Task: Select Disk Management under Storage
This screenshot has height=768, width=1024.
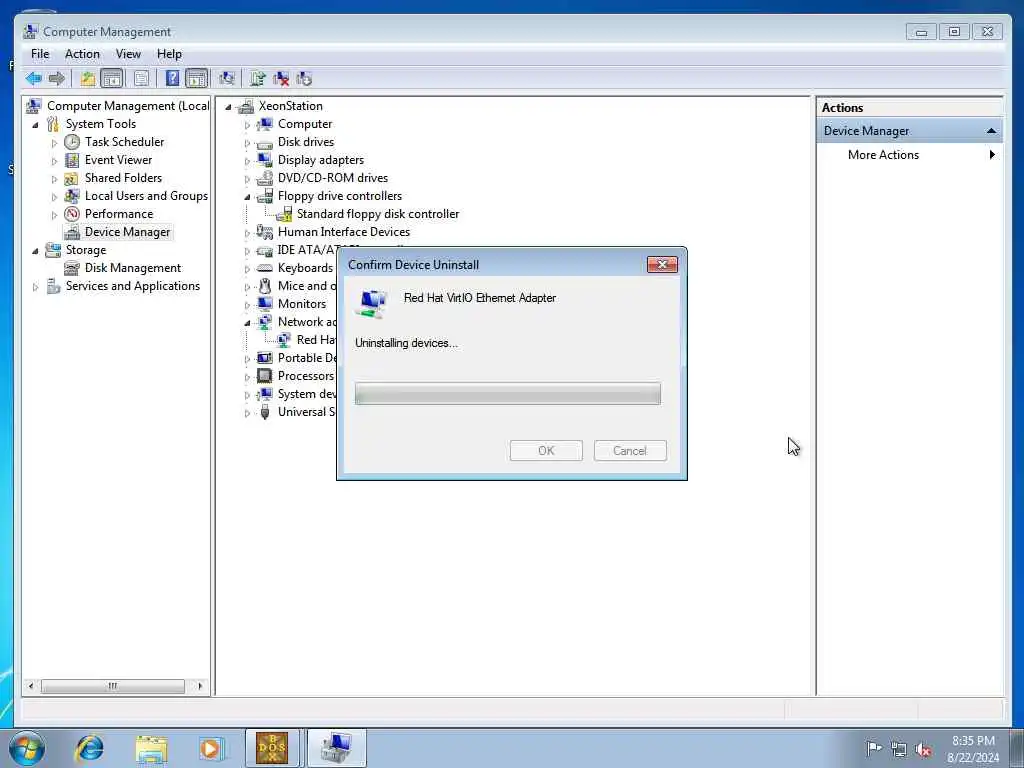Action: [133, 268]
